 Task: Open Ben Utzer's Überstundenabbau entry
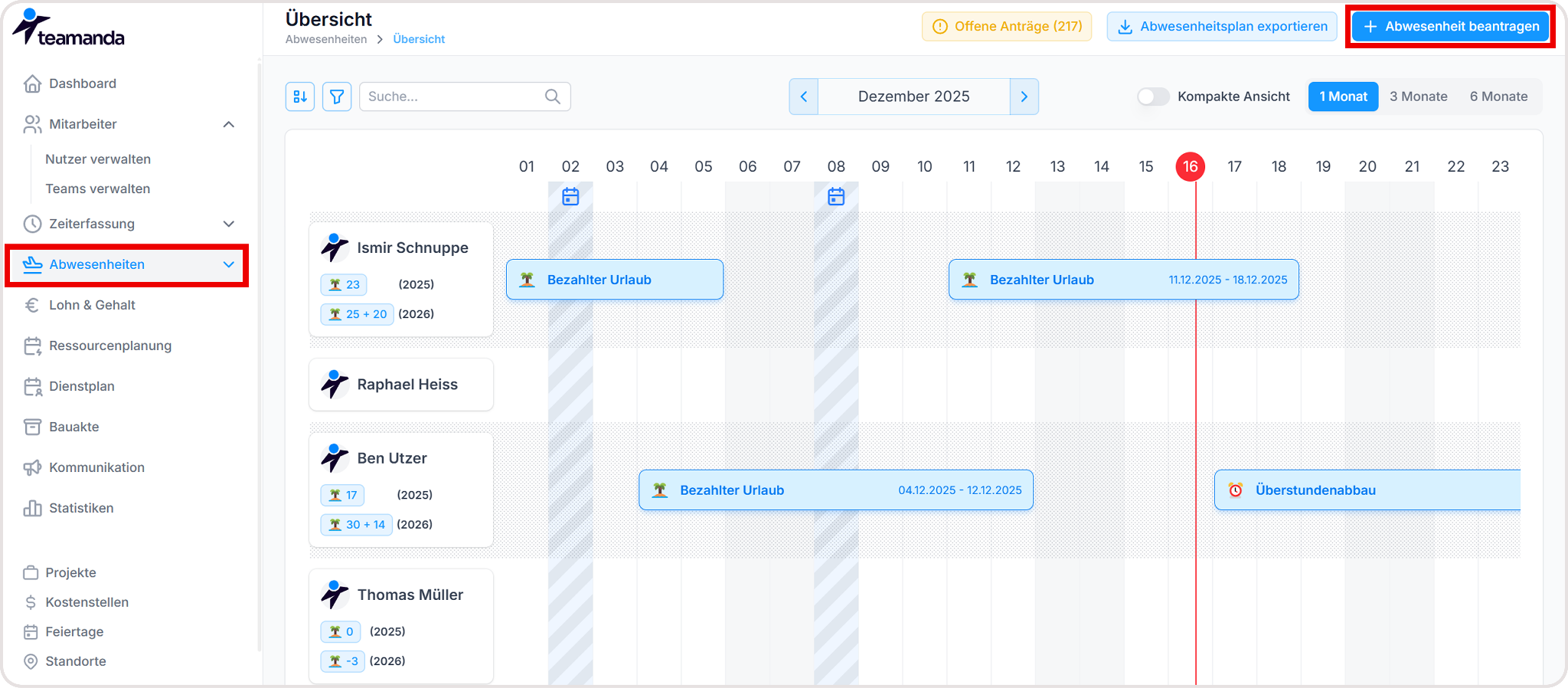(x=1367, y=490)
